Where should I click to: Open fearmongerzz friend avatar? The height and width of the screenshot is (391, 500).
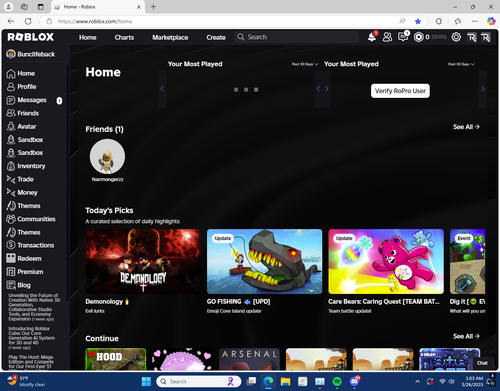[107, 156]
